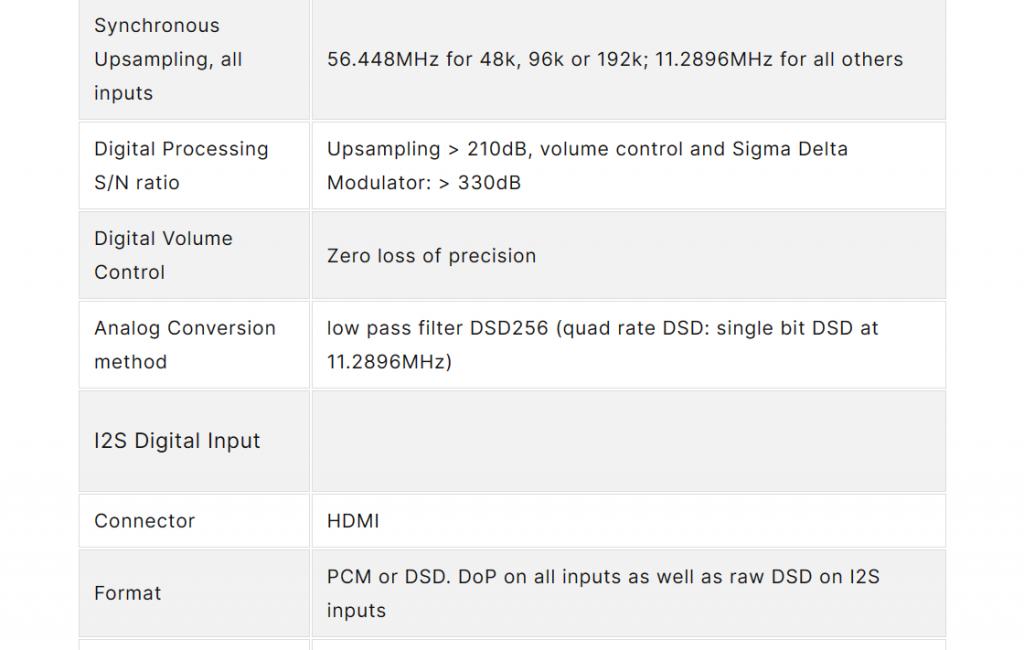The image size is (1024, 650).
Task: Click the "I2S Digital Input" section heading
Action: 177,441
